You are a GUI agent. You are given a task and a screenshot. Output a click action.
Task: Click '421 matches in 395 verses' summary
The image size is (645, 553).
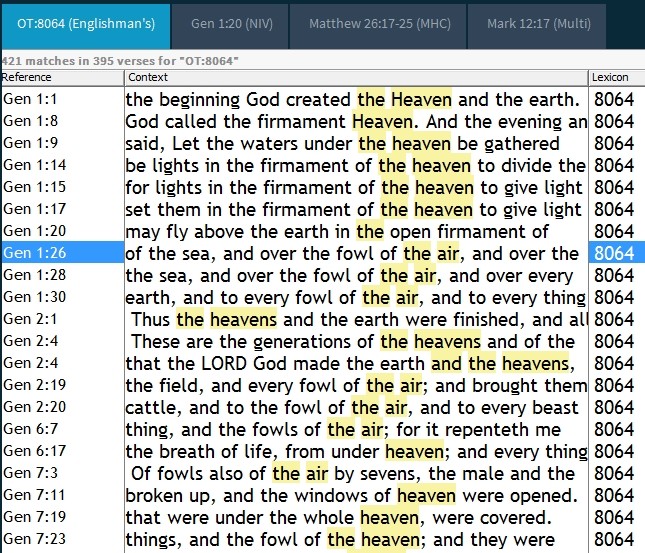[120, 61]
